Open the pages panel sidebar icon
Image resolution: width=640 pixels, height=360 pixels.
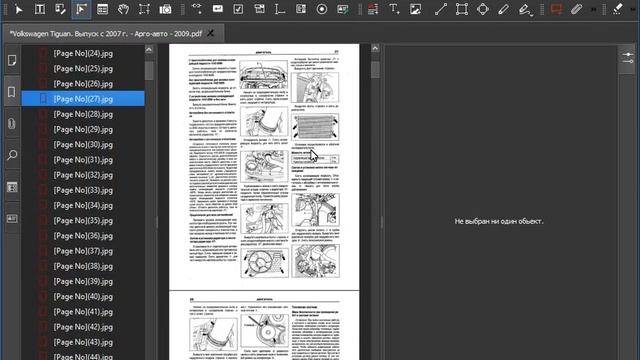point(12,60)
